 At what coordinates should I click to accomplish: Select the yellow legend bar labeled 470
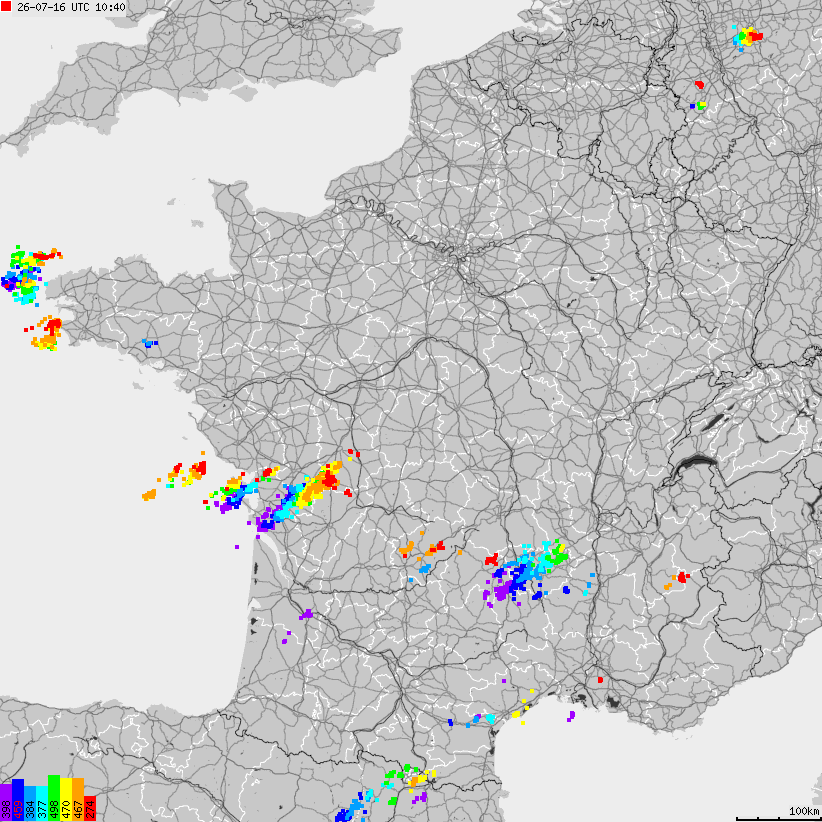pyautogui.click(x=66, y=800)
